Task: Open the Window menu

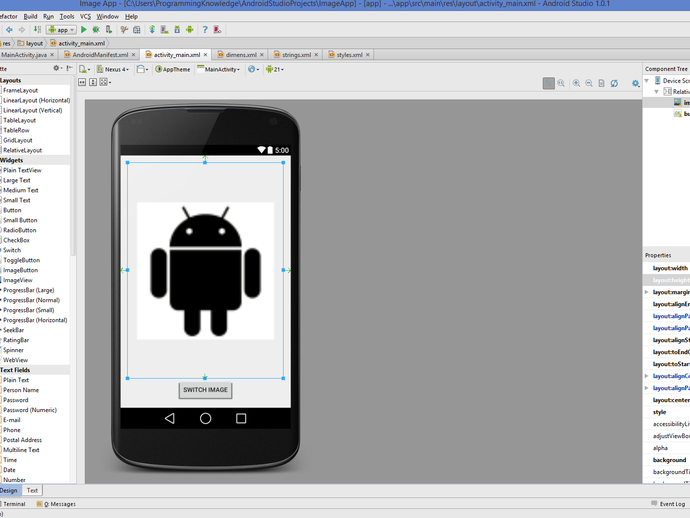Action: (108, 16)
